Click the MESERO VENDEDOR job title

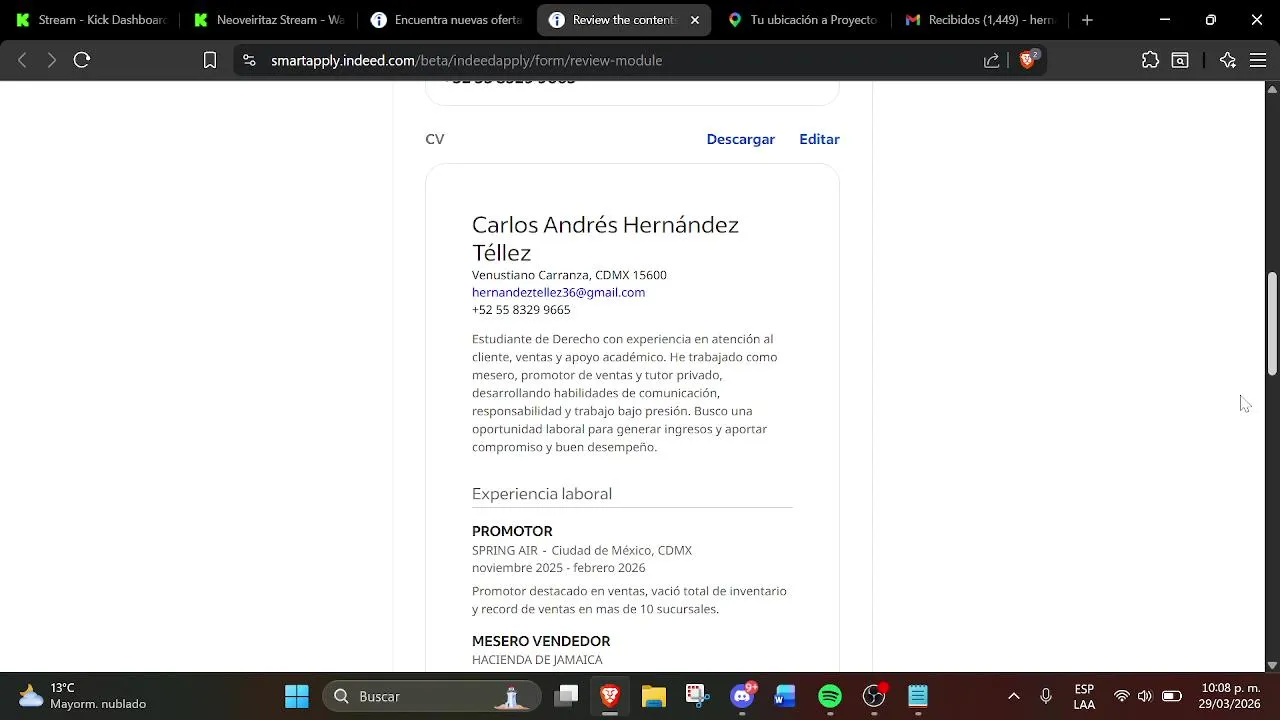click(541, 641)
